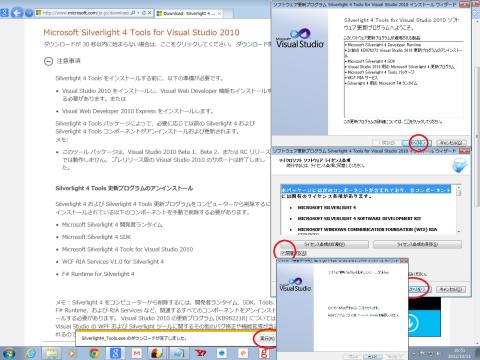The width and height of the screenshot is (480, 360).
Task: Close the small third wizard dialog
Action: click(404, 261)
